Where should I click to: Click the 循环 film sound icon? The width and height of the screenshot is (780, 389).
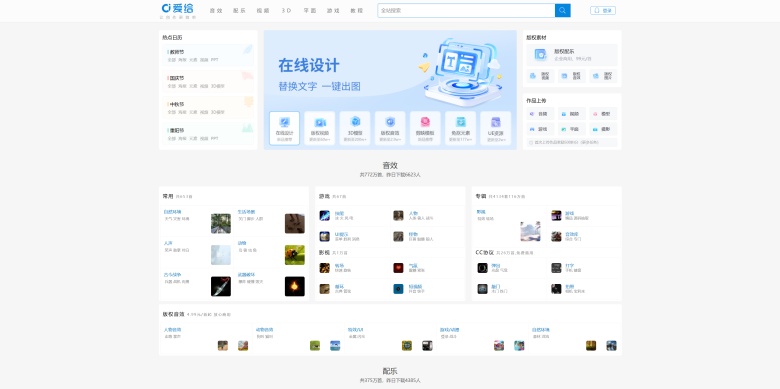pos(325,289)
